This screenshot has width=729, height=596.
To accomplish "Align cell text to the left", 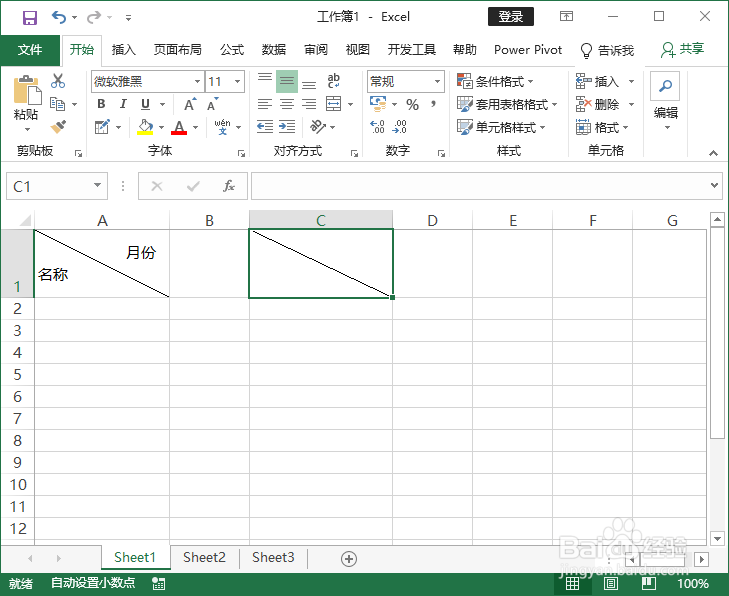I will tap(265, 104).
